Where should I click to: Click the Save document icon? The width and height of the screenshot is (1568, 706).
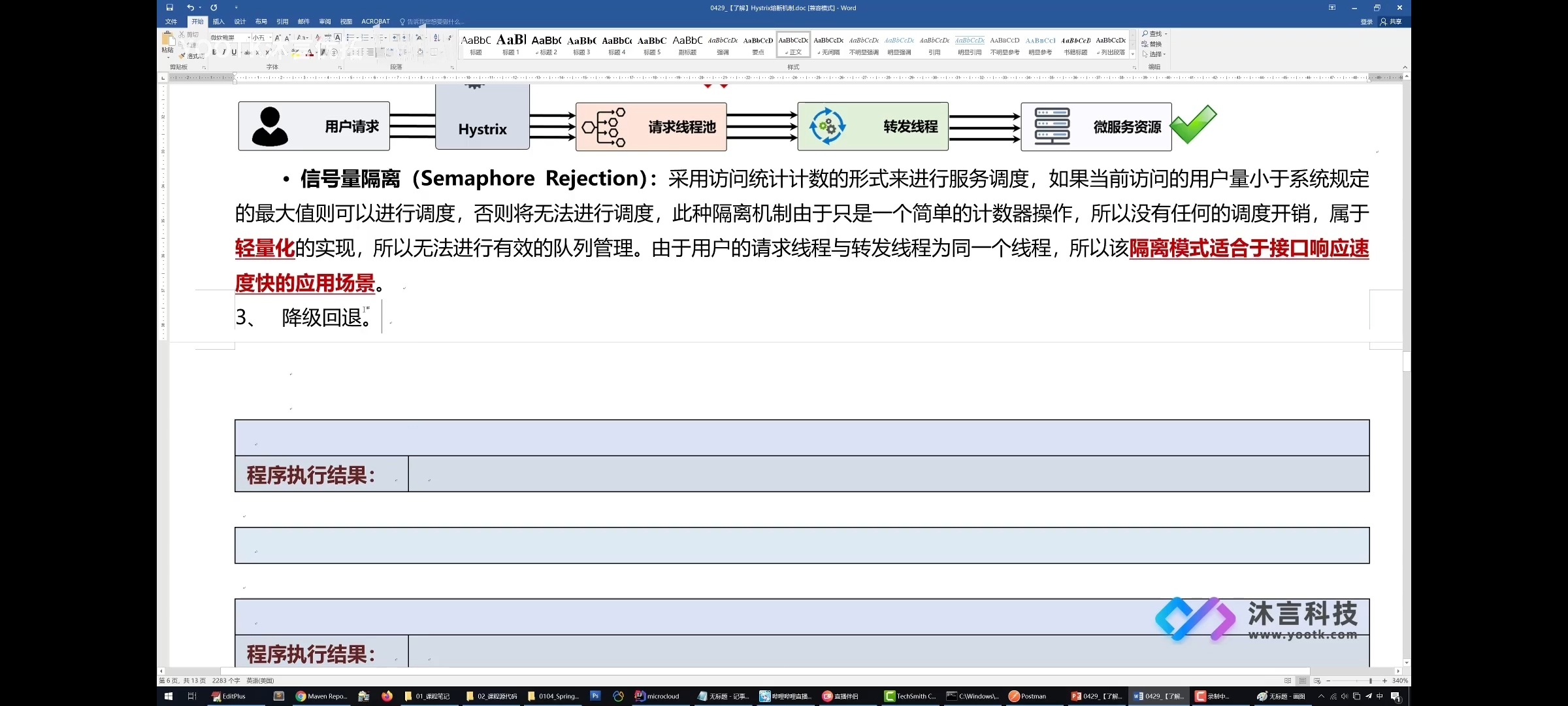tap(169, 7)
